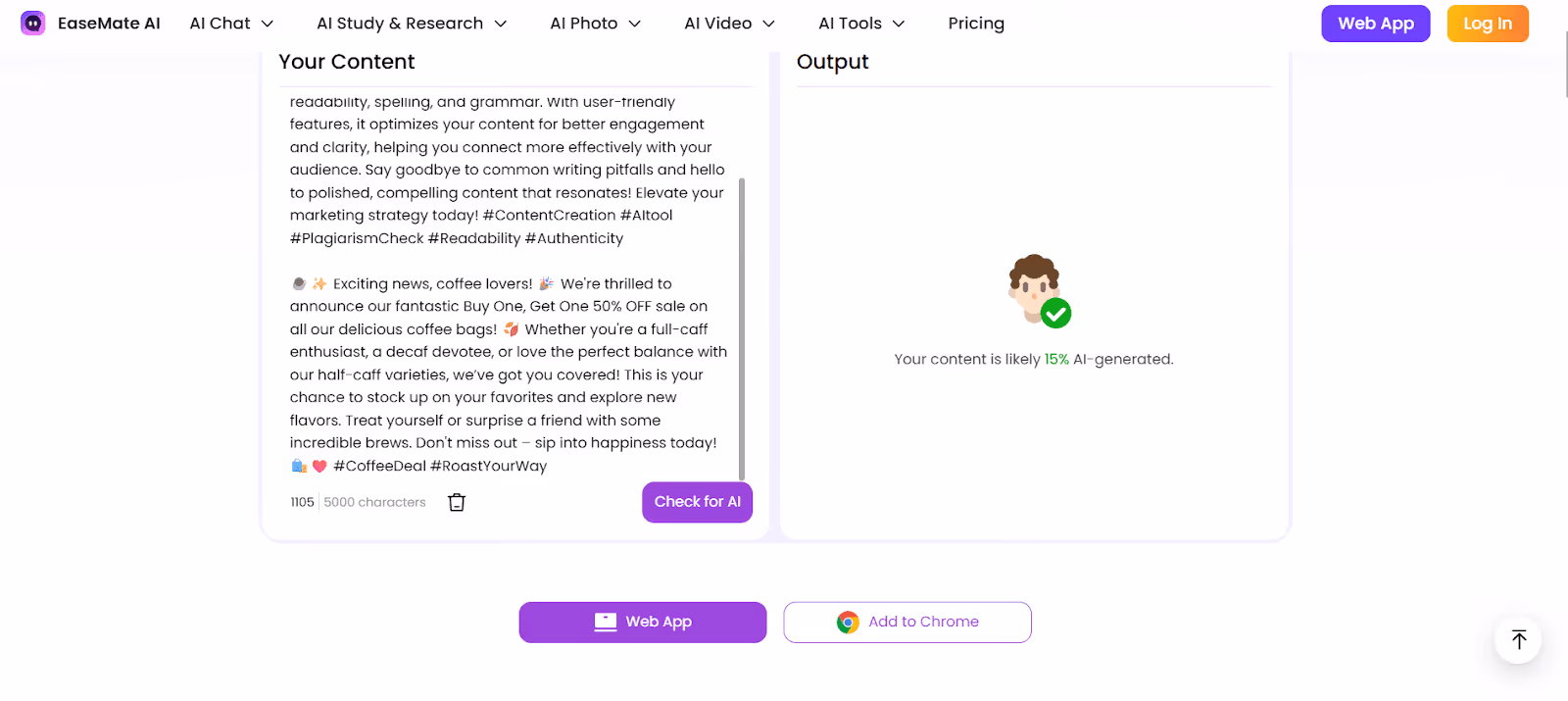This screenshot has width=1568, height=701.
Task: Click the Your Content panel heading
Action: tap(347, 61)
